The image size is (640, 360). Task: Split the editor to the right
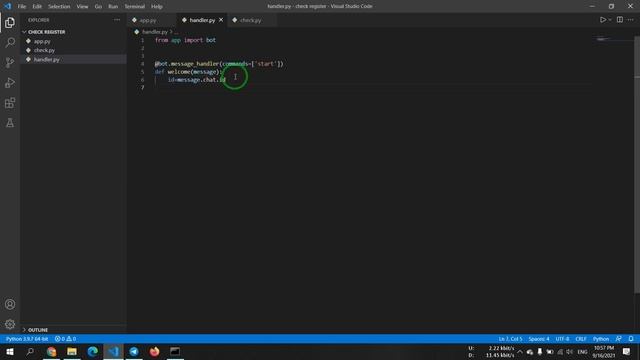click(620, 20)
